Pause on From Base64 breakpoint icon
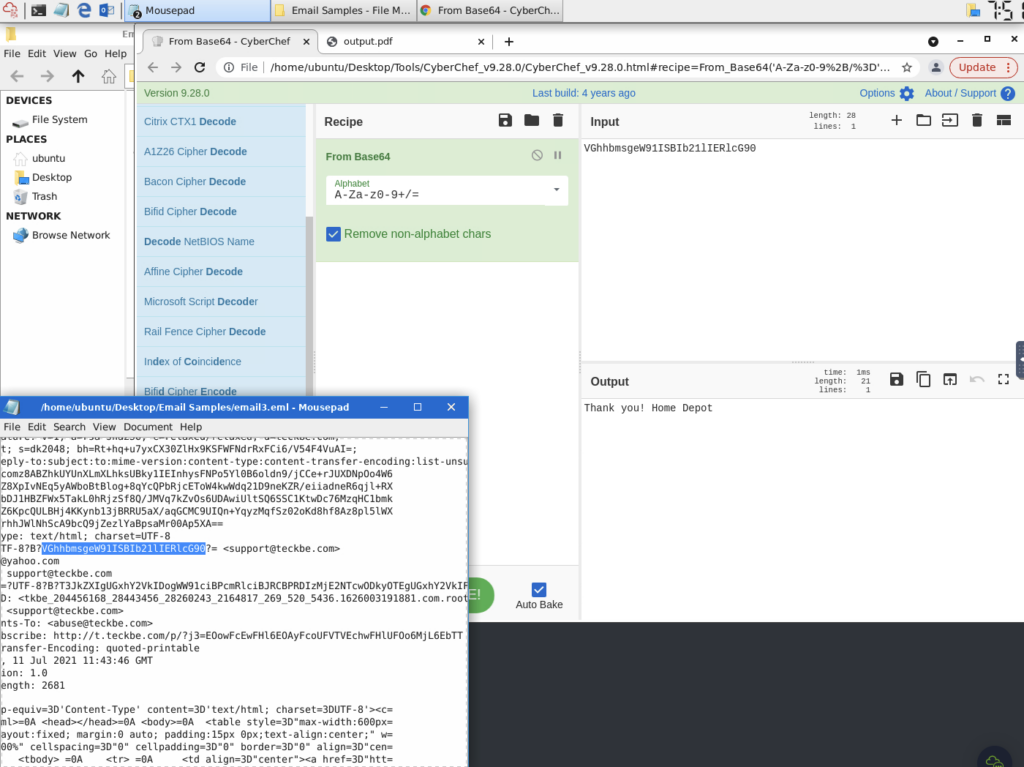The image size is (1024, 767). [x=558, y=155]
